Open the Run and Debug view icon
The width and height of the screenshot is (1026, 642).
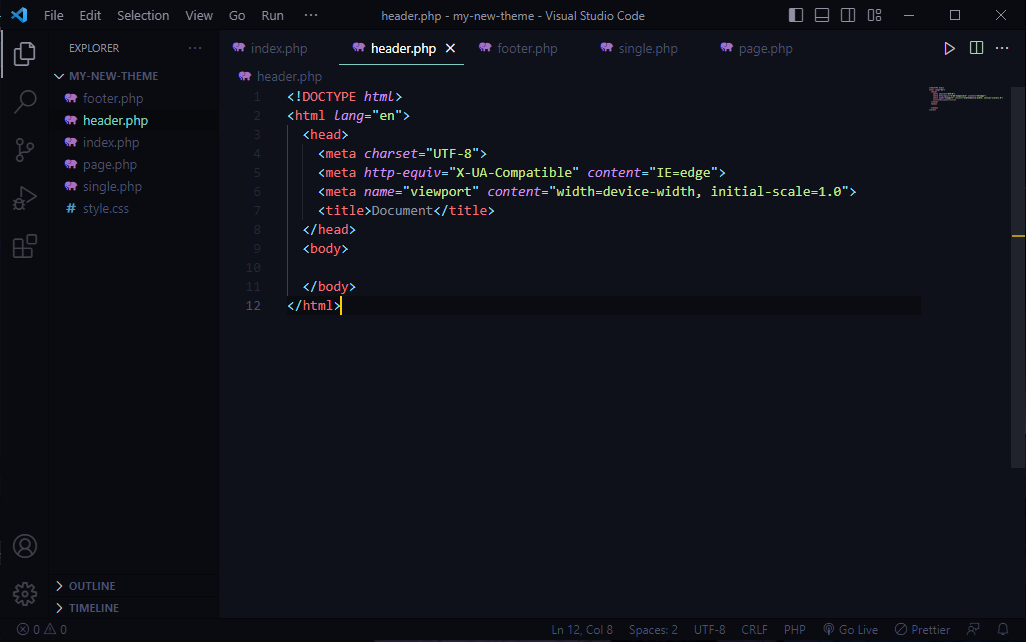click(x=24, y=198)
